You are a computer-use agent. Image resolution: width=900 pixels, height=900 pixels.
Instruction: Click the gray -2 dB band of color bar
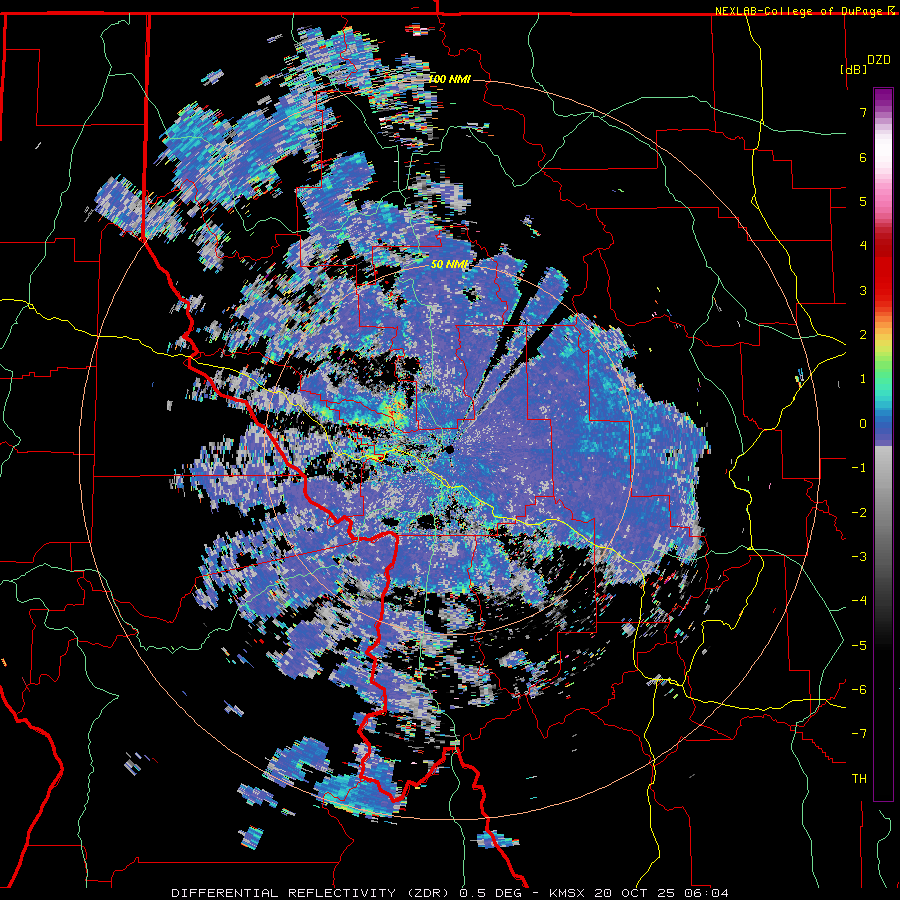pyautogui.click(x=883, y=513)
